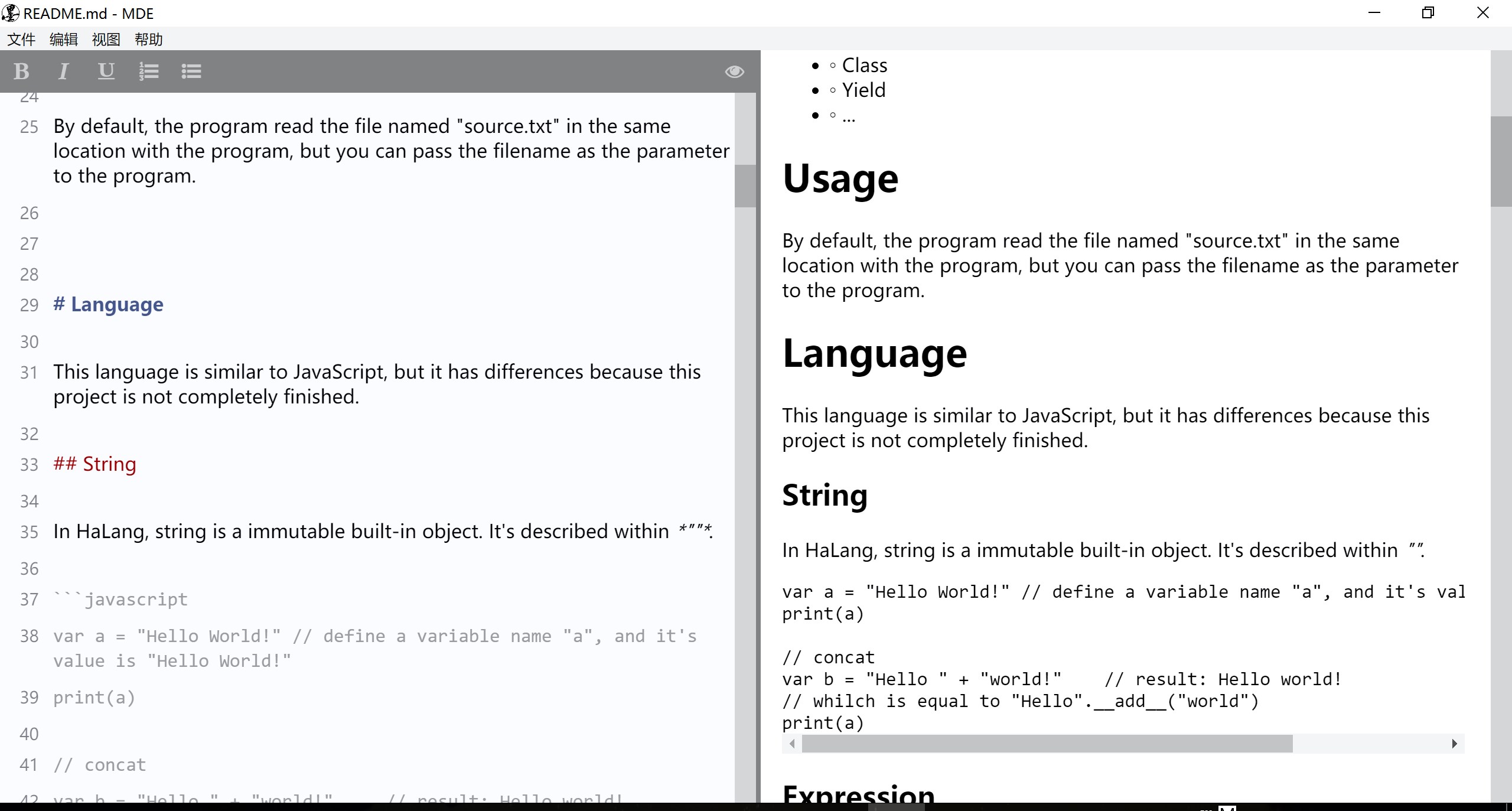This screenshot has height=811, width=1512.
Task: Click the preview pane vertical scrollbar thumb
Action: click(1501, 161)
